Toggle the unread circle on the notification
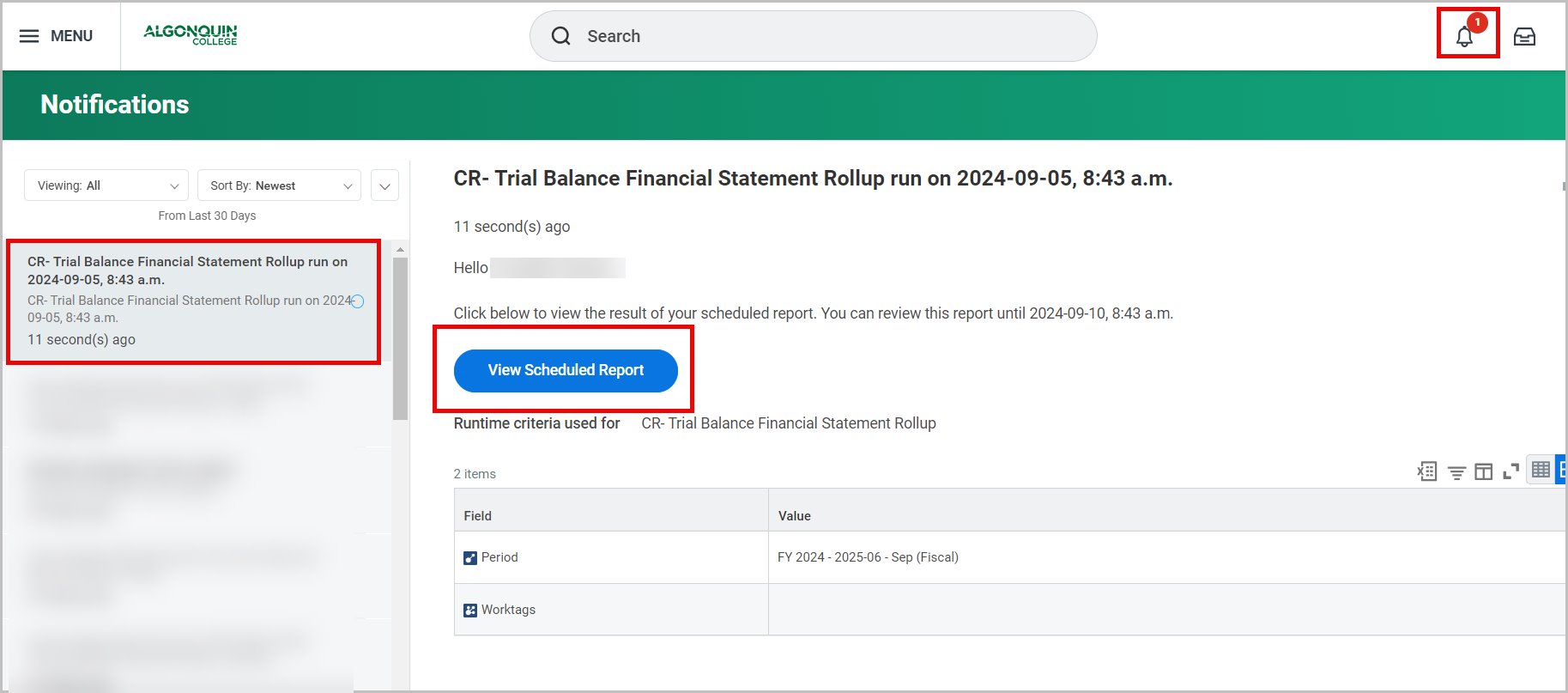The image size is (1568, 693). click(358, 301)
